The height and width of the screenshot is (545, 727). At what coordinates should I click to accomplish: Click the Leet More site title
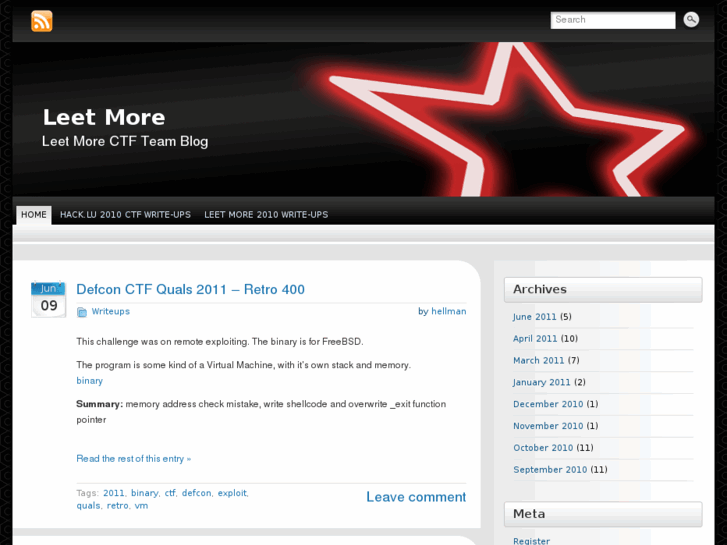click(x=104, y=117)
